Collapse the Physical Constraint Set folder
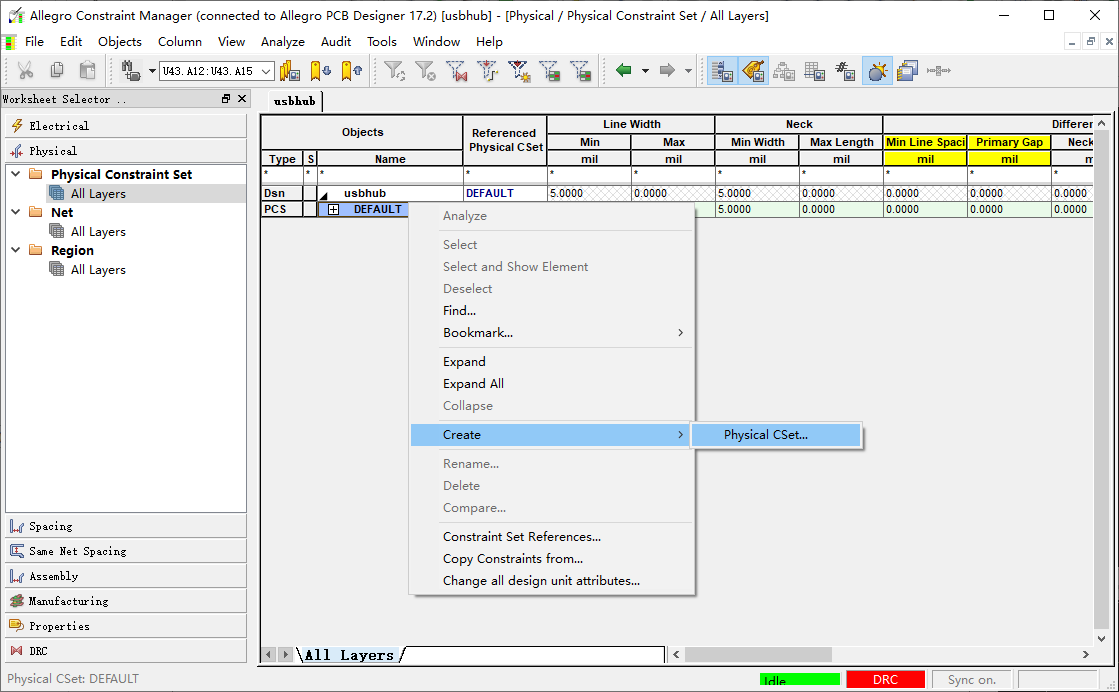Screen dimensions: 1119x692 click(x=16, y=174)
